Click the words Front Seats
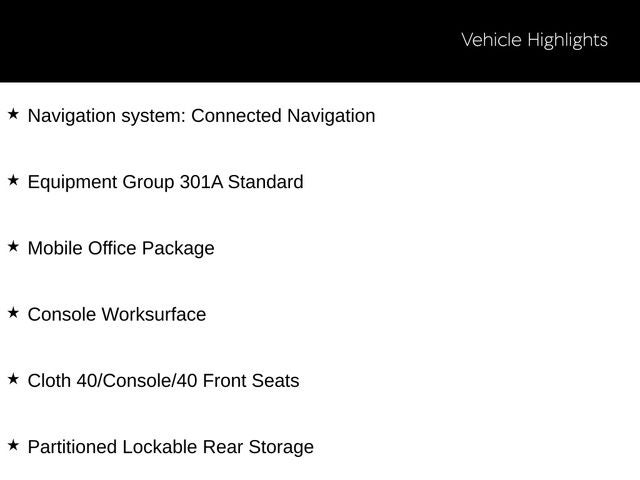This screenshot has width=640, height=480. [x=251, y=381]
